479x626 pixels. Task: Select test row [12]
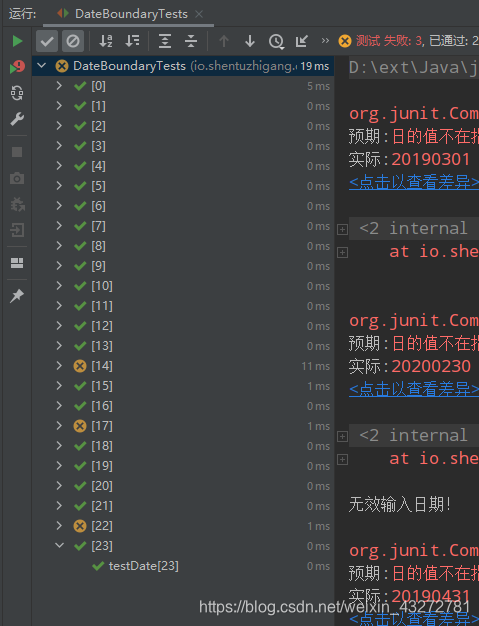coord(183,326)
